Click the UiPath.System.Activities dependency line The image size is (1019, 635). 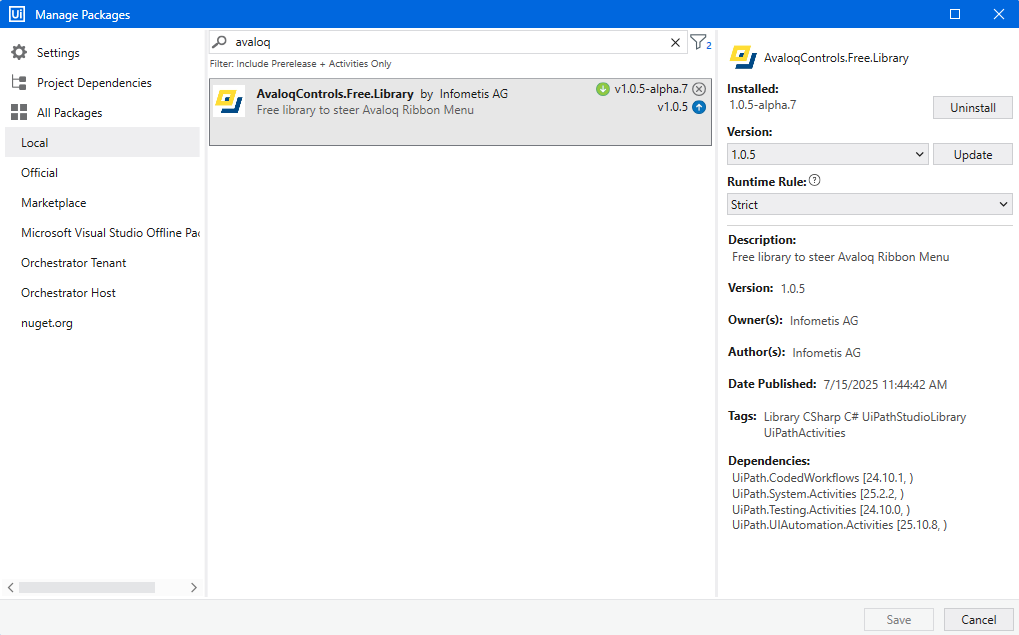(x=818, y=494)
